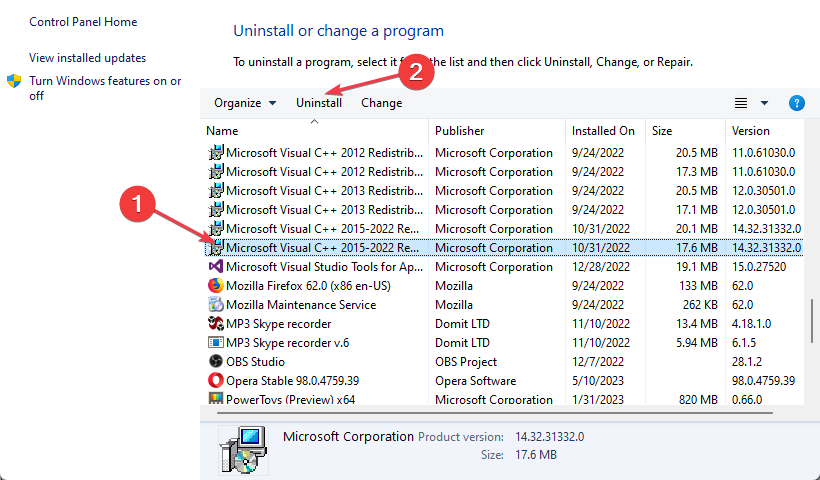Click the 262 KB size cell

click(x=700, y=305)
